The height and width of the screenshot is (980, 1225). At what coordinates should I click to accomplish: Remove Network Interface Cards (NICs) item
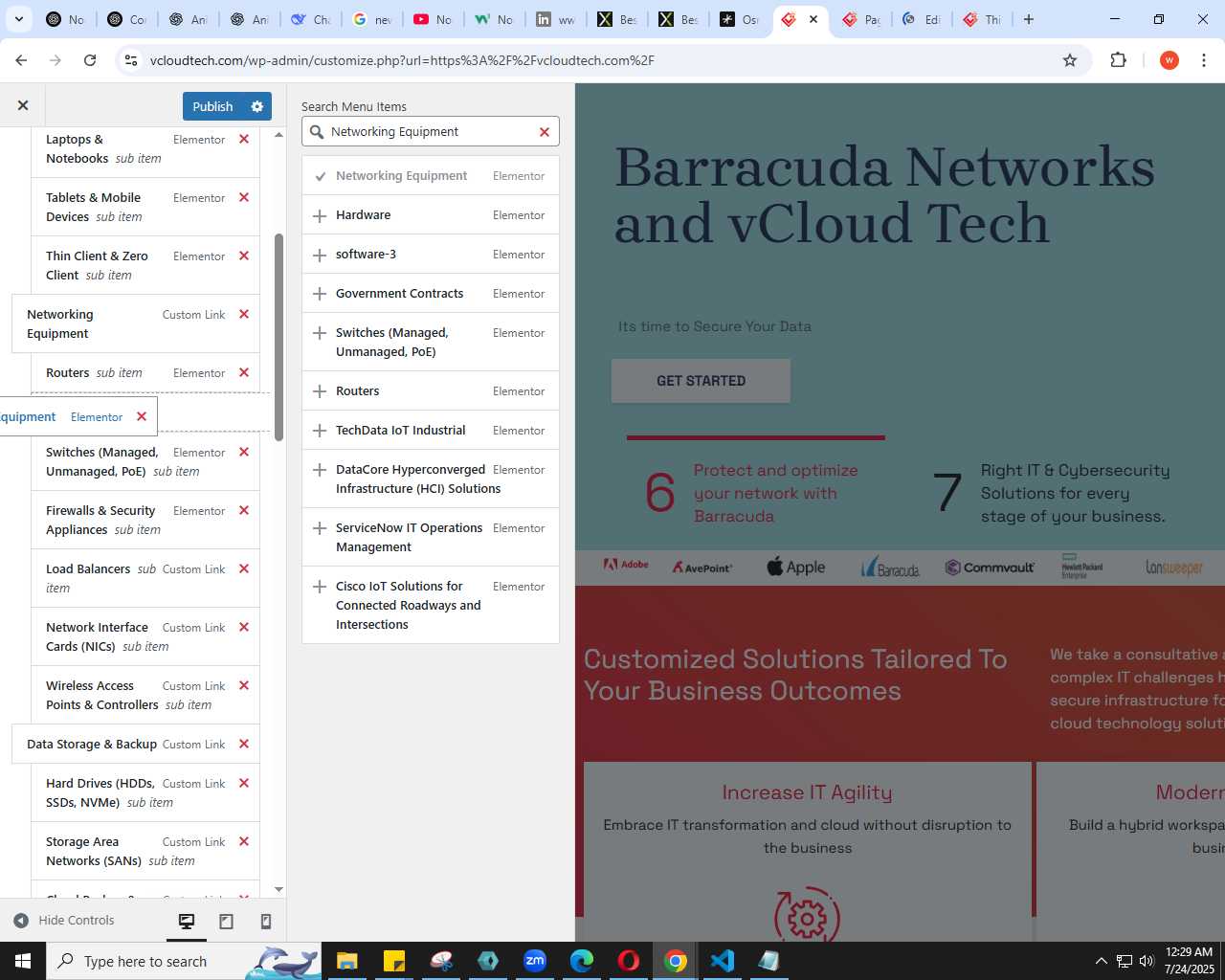244,627
